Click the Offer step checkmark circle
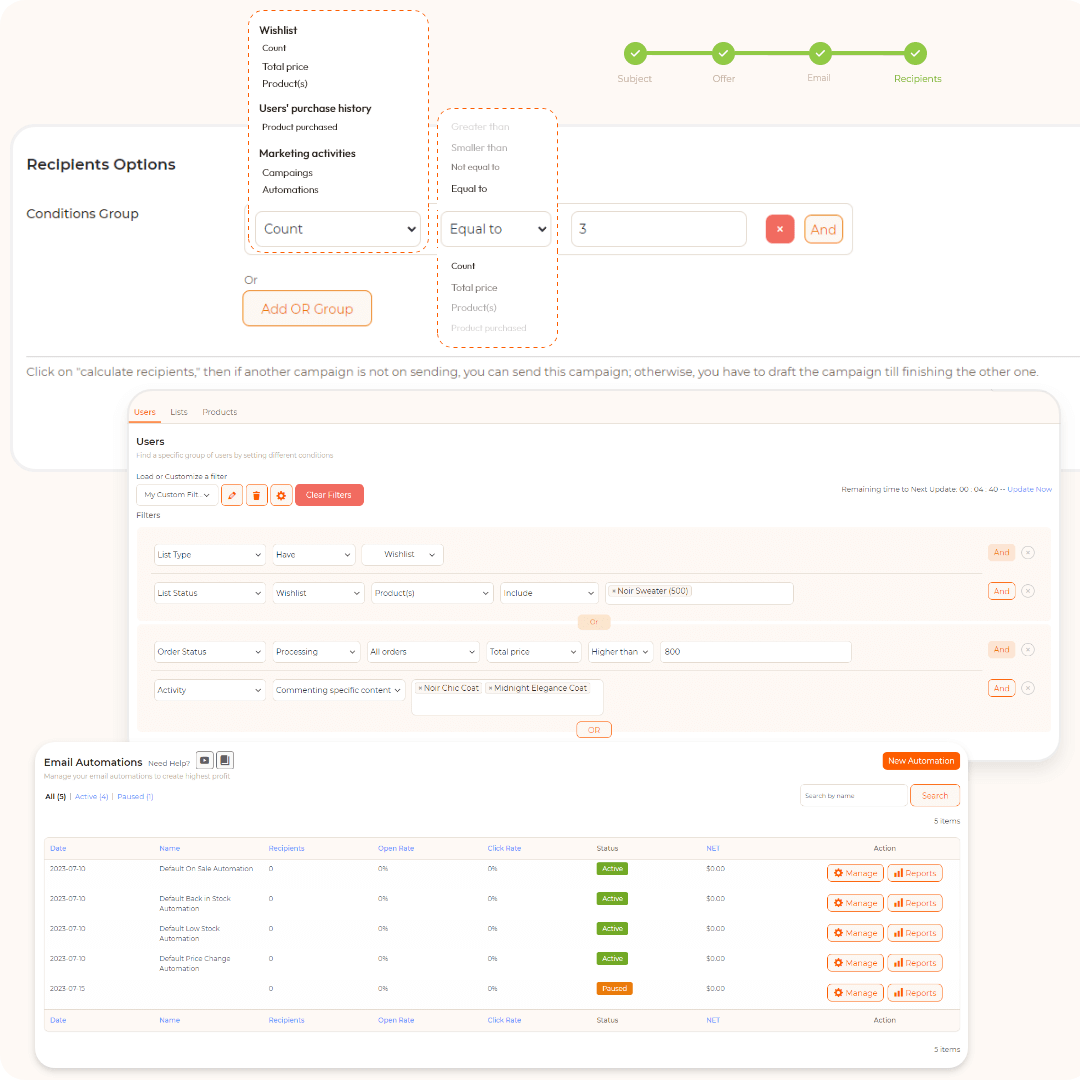This screenshot has height=1080, width=1080. [723, 53]
